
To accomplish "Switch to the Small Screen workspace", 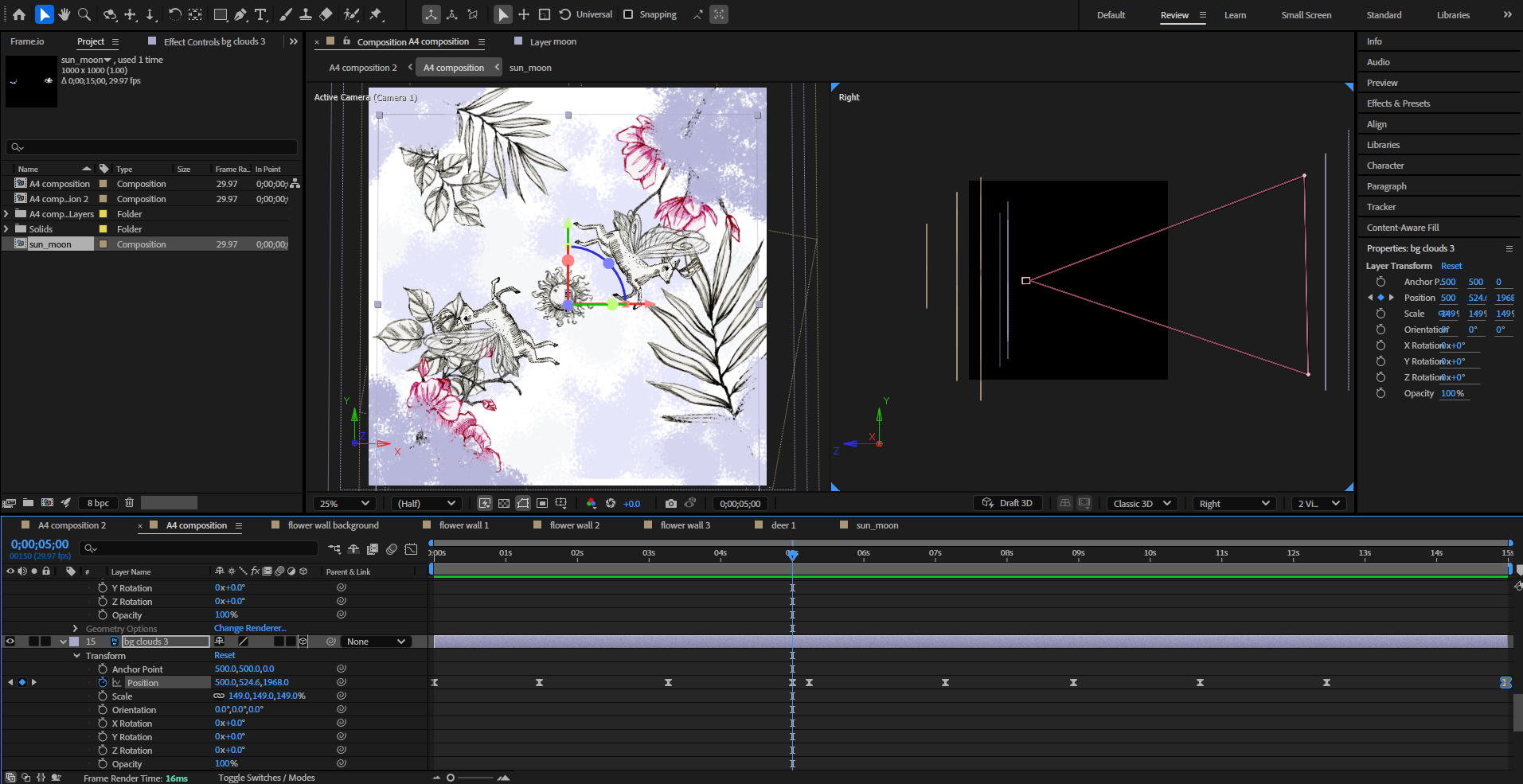I will [1306, 15].
